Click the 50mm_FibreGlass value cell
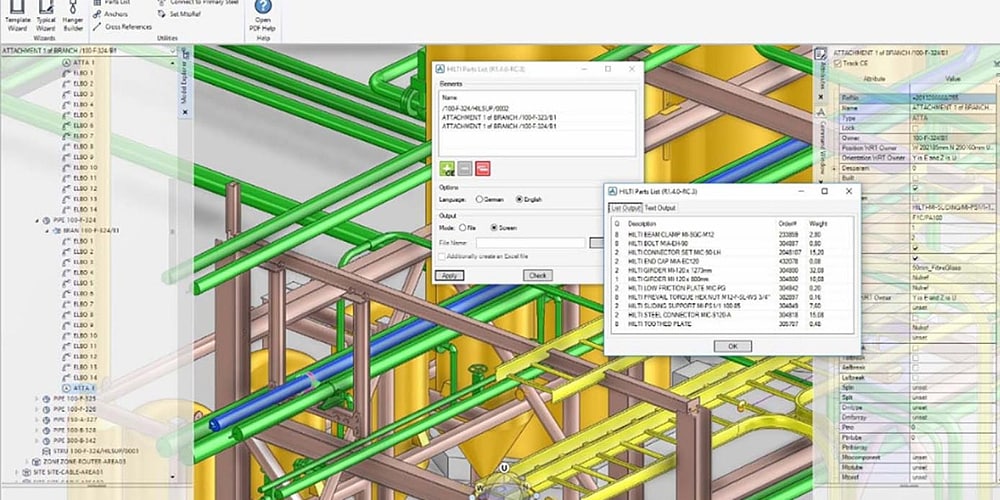Screen dimensions: 1000x500 953,268
